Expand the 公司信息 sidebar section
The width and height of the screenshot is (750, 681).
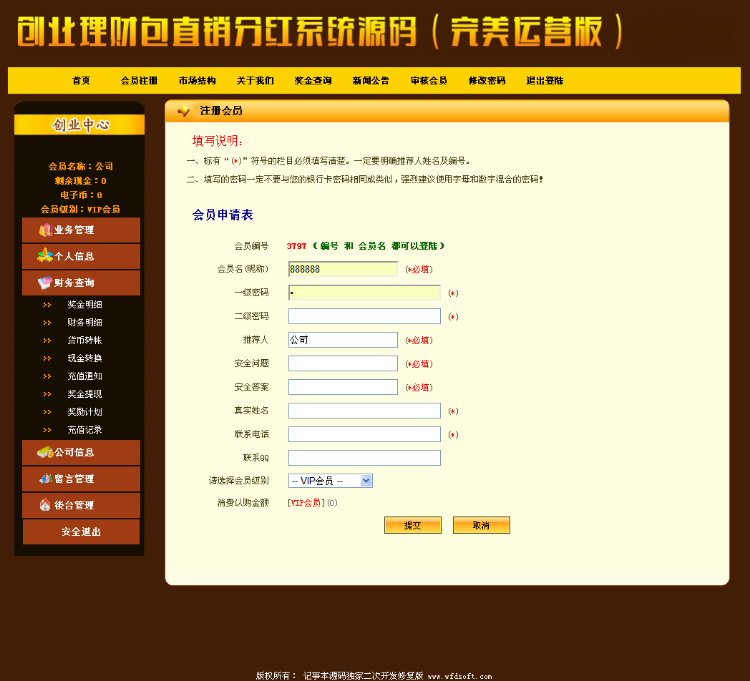pos(81,452)
